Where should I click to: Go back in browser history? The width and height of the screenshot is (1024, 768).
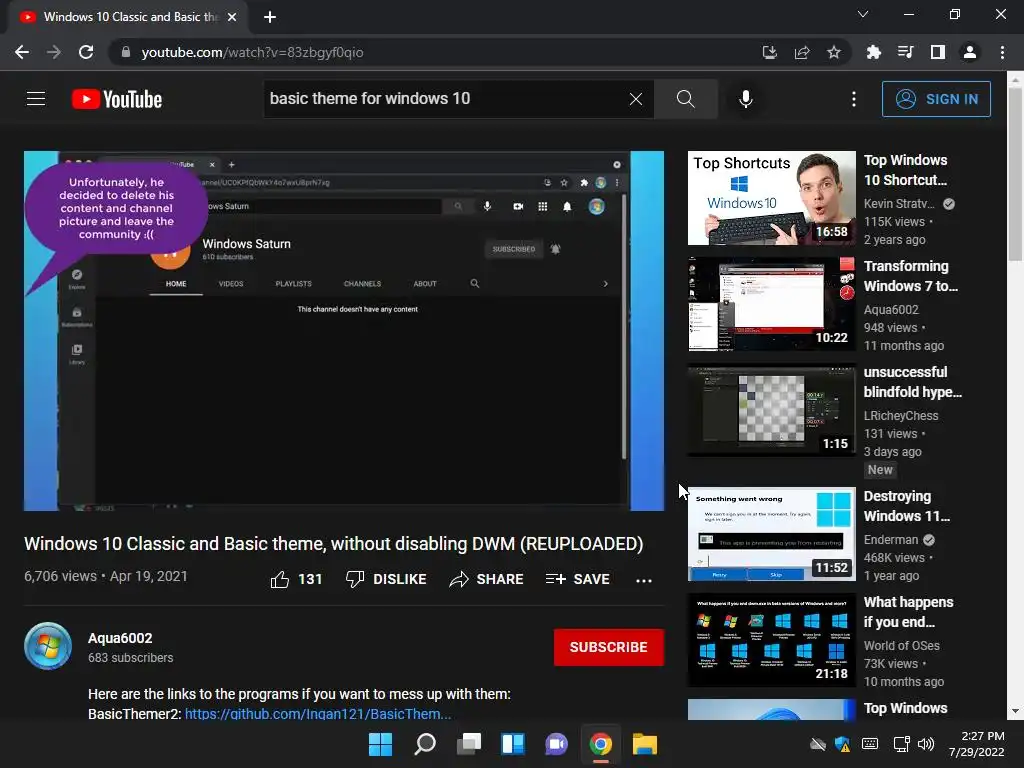point(22,52)
